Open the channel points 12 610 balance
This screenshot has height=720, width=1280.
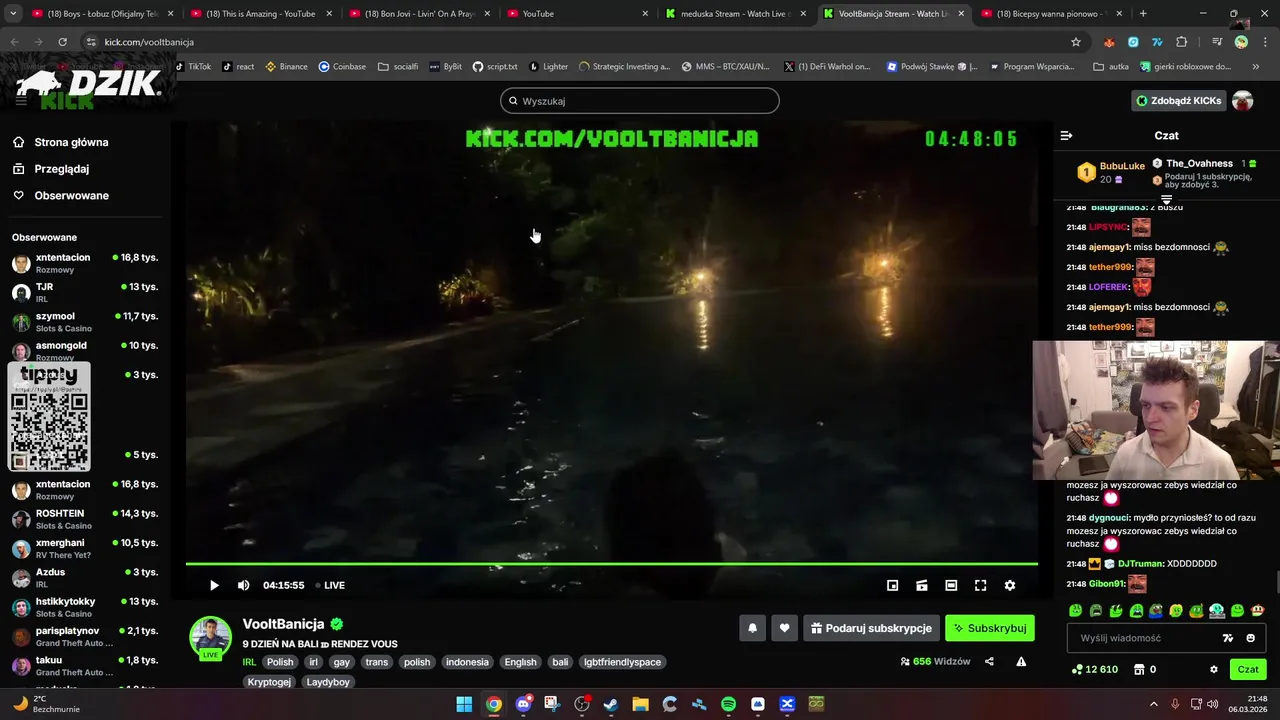1095,669
